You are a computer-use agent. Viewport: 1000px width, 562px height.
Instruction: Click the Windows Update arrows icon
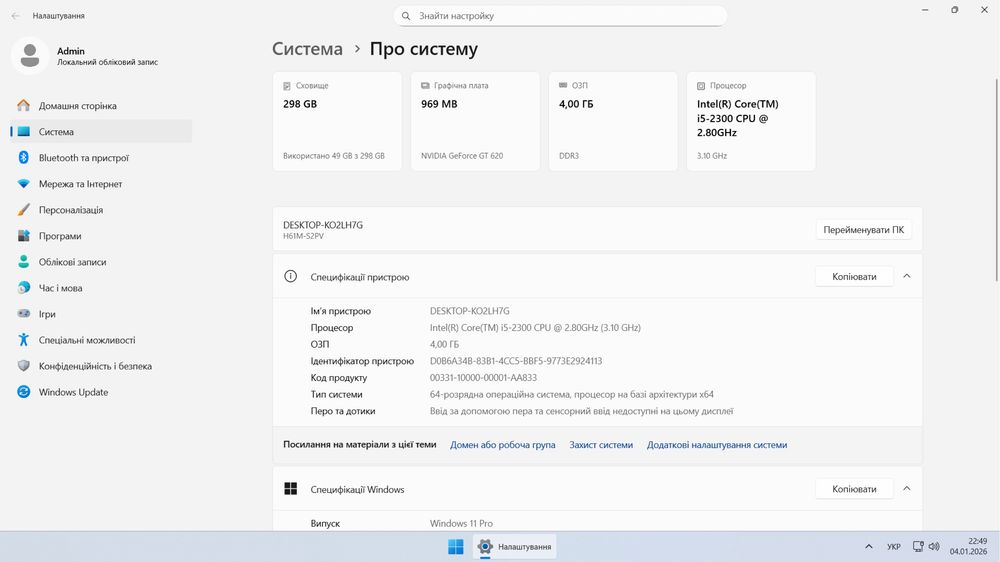pos(24,392)
